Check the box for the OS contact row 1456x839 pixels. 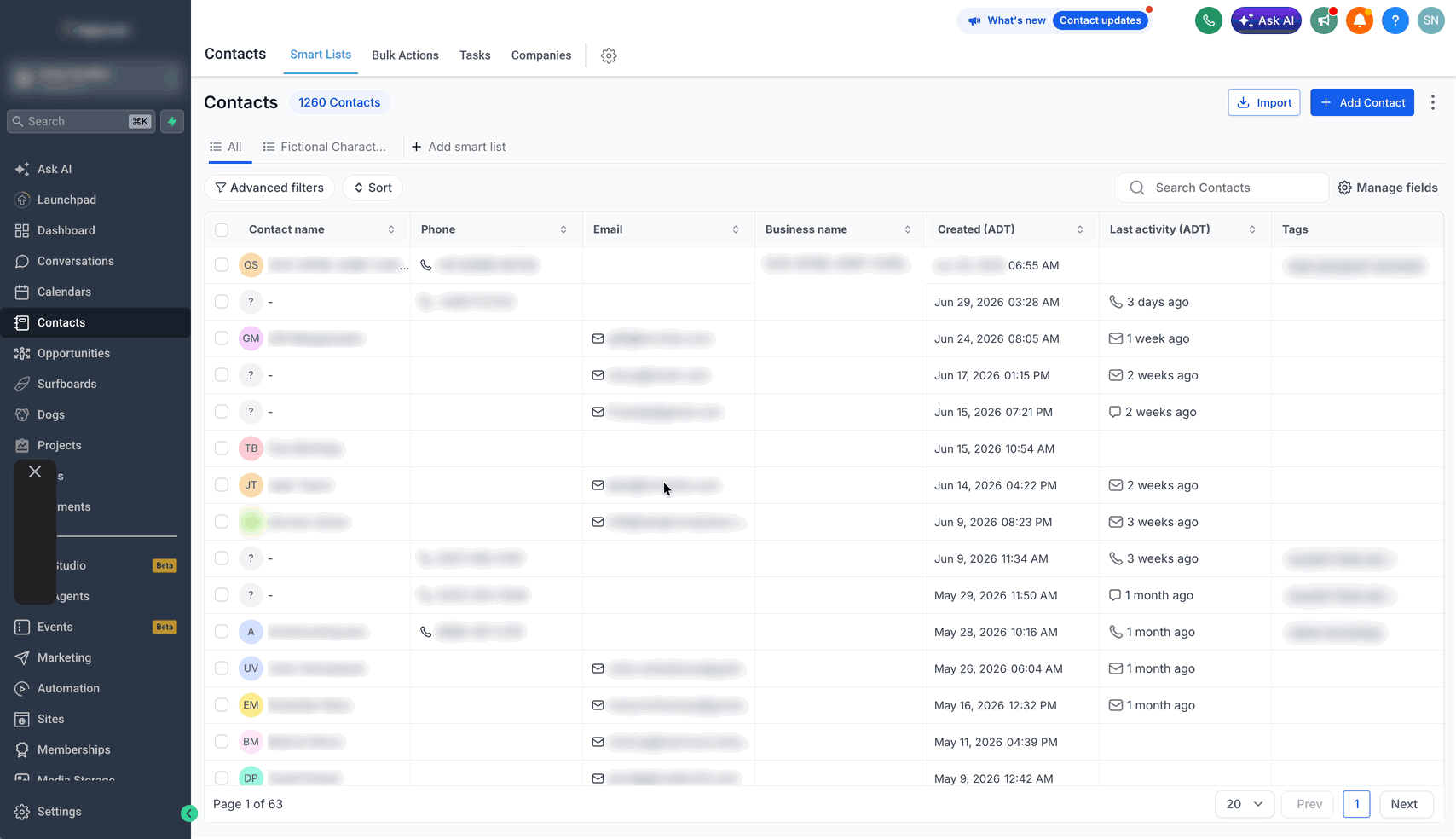222,265
